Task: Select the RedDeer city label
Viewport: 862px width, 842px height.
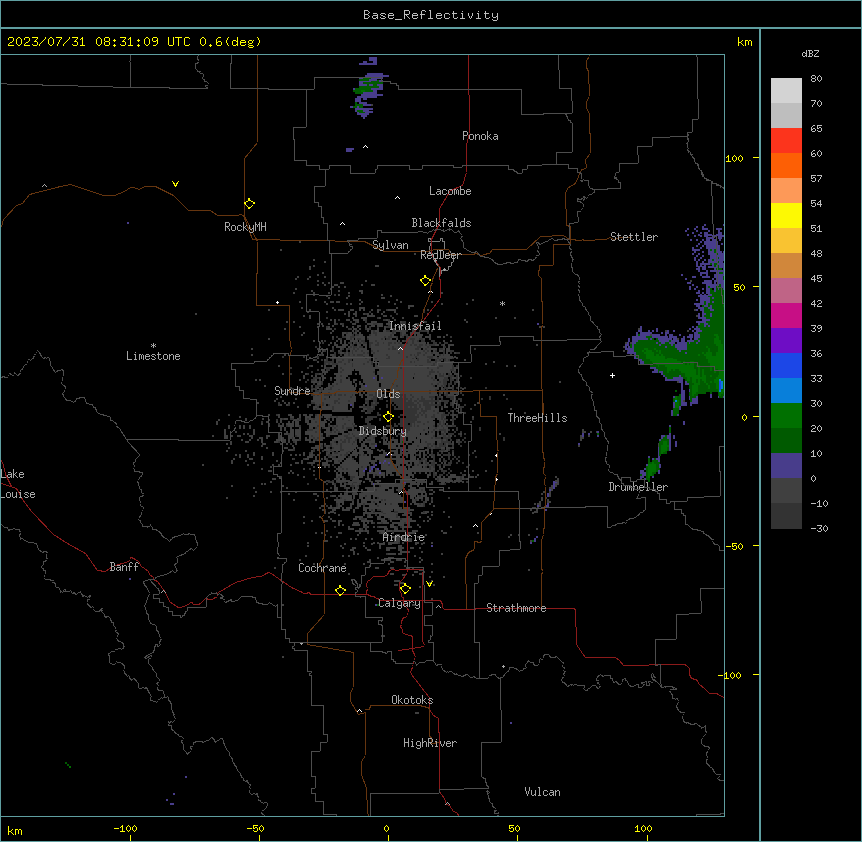Action: pyautogui.click(x=440, y=255)
